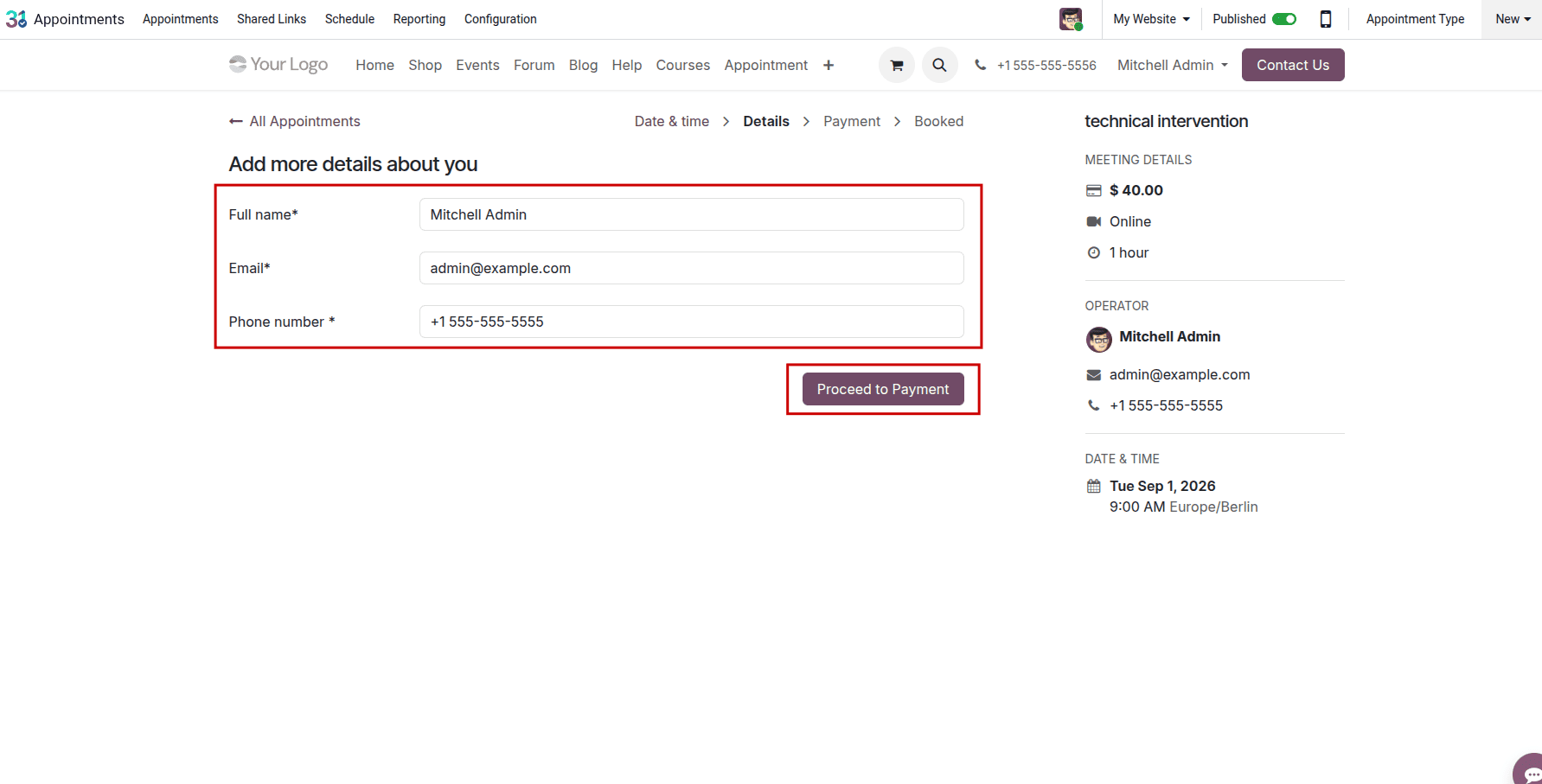Switch to mobile preview icon
Image resolution: width=1542 pixels, height=784 pixels.
[1325, 19]
